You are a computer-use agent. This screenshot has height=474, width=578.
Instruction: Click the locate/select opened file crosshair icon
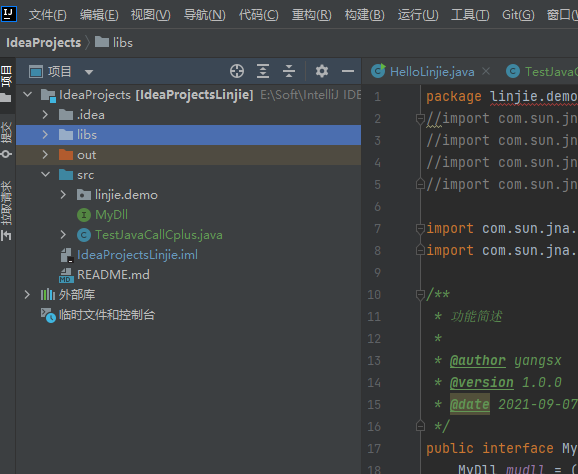coord(237,71)
